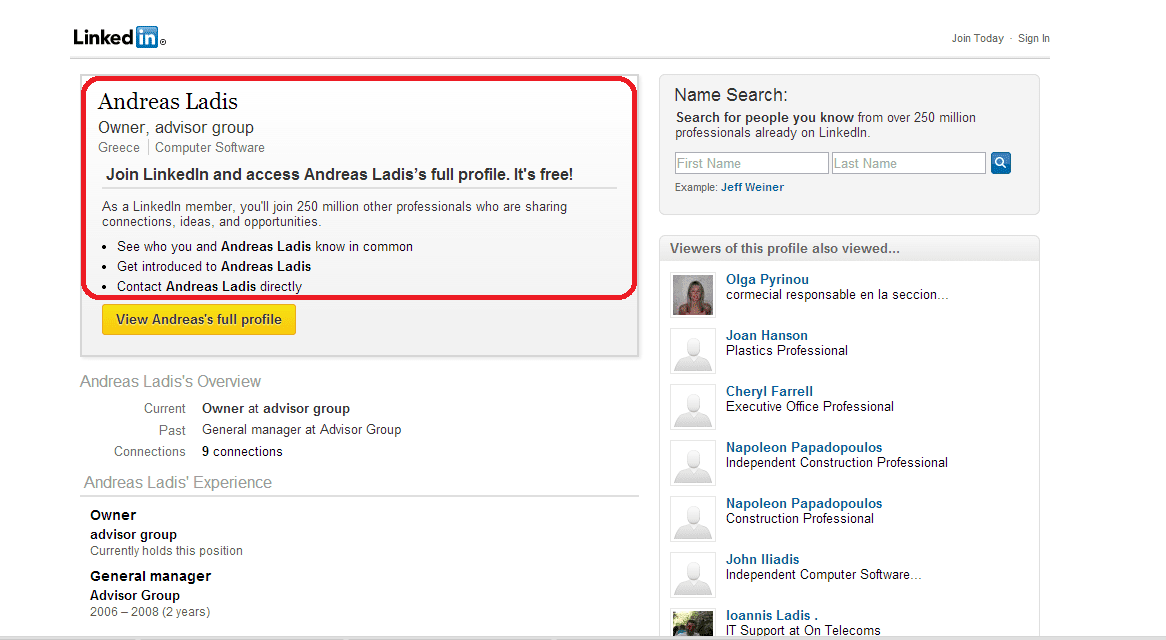Open John Iliadis's profile link
The image size is (1166, 640).
pos(762,559)
